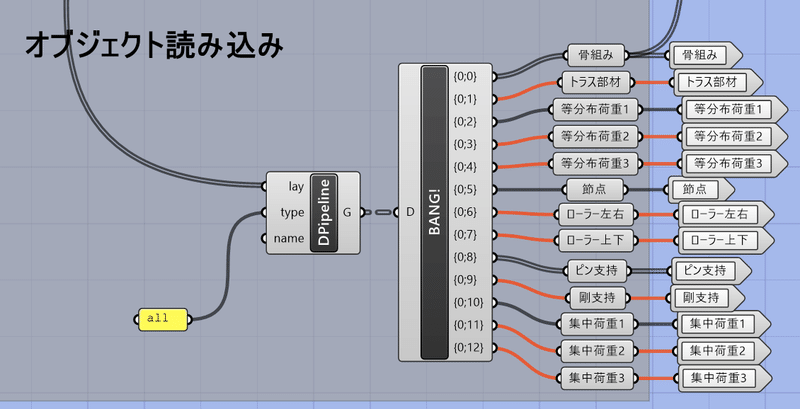Image resolution: width=800 pixels, height=409 pixels.
Task: Select the rounded 集中荷重2 parameter node
Action: (x=599, y=350)
